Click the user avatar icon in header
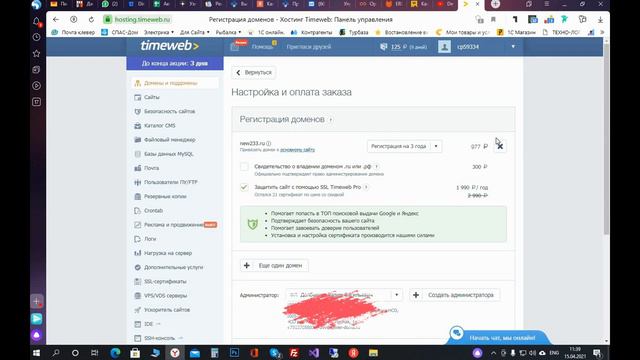640x360 pixels. point(444,47)
